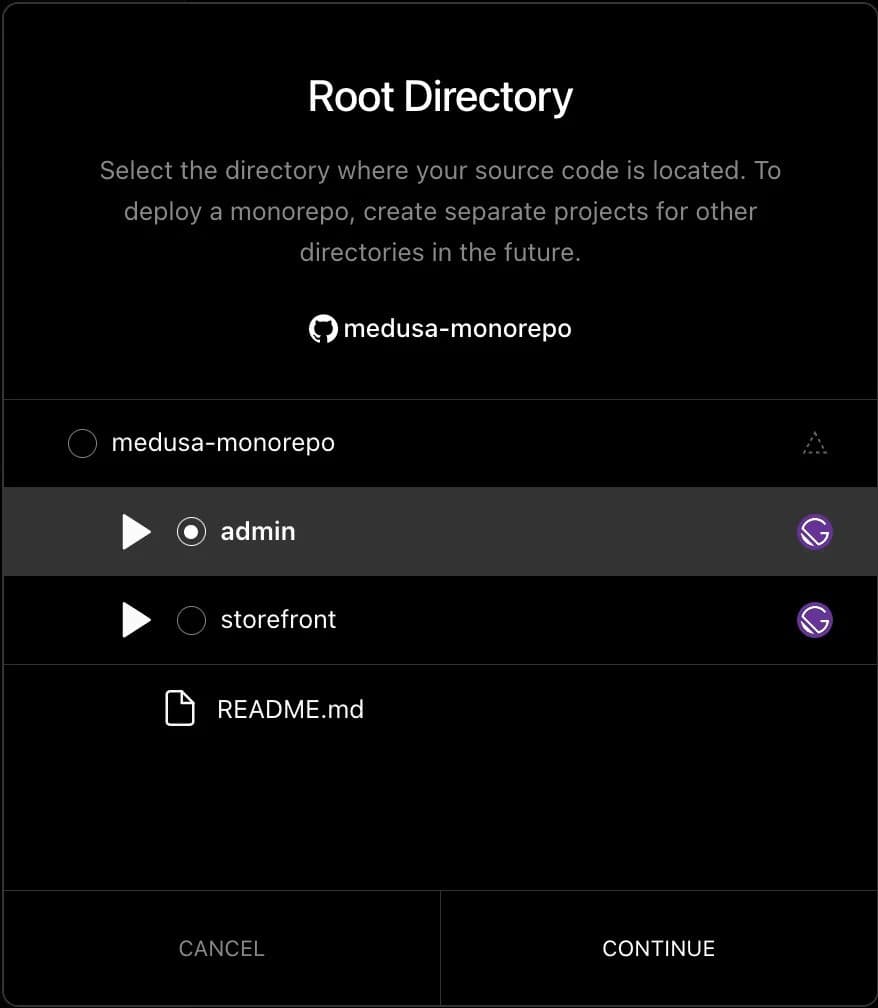The height and width of the screenshot is (1008, 878).
Task: Click the GitHub logo beside medusa-monorepo
Action: pos(323,328)
